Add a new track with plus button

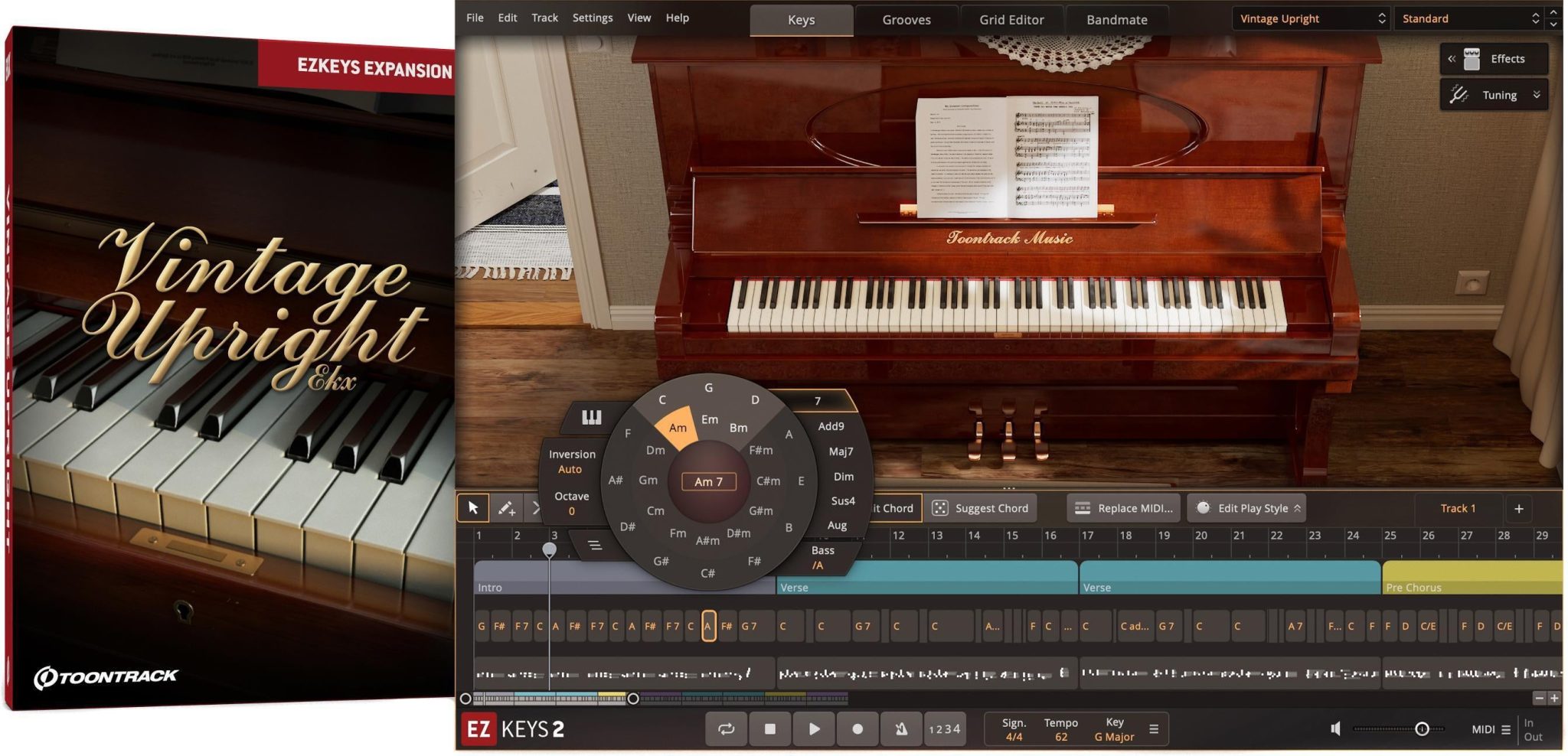pyautogui.click(x=1519, y=508)
